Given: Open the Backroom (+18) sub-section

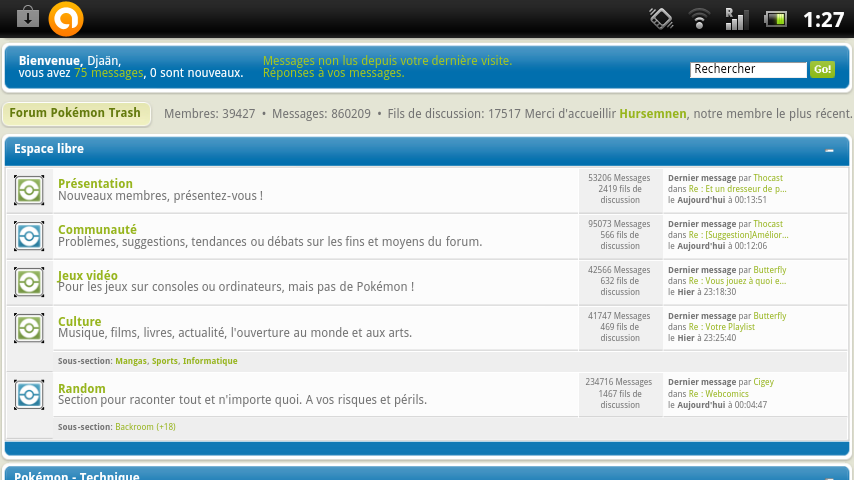Looking at the screenshot, I should click(x=145, y=427).
